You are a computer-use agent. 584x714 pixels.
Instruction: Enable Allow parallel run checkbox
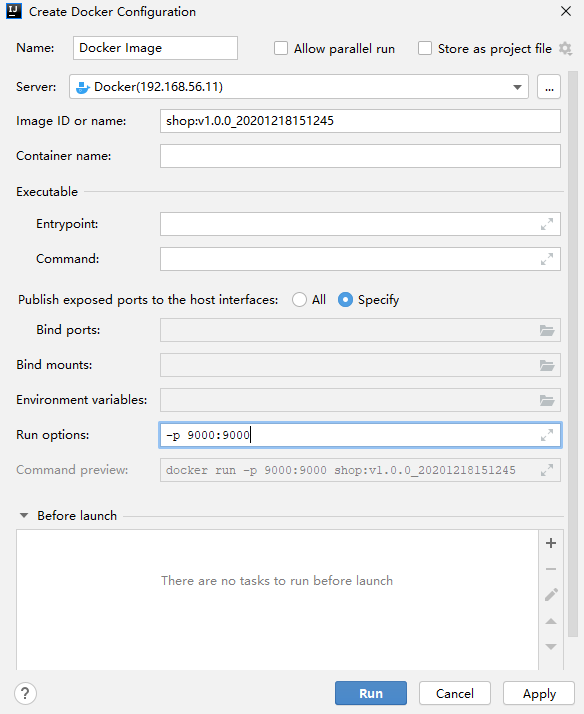(x=281, y=48)
